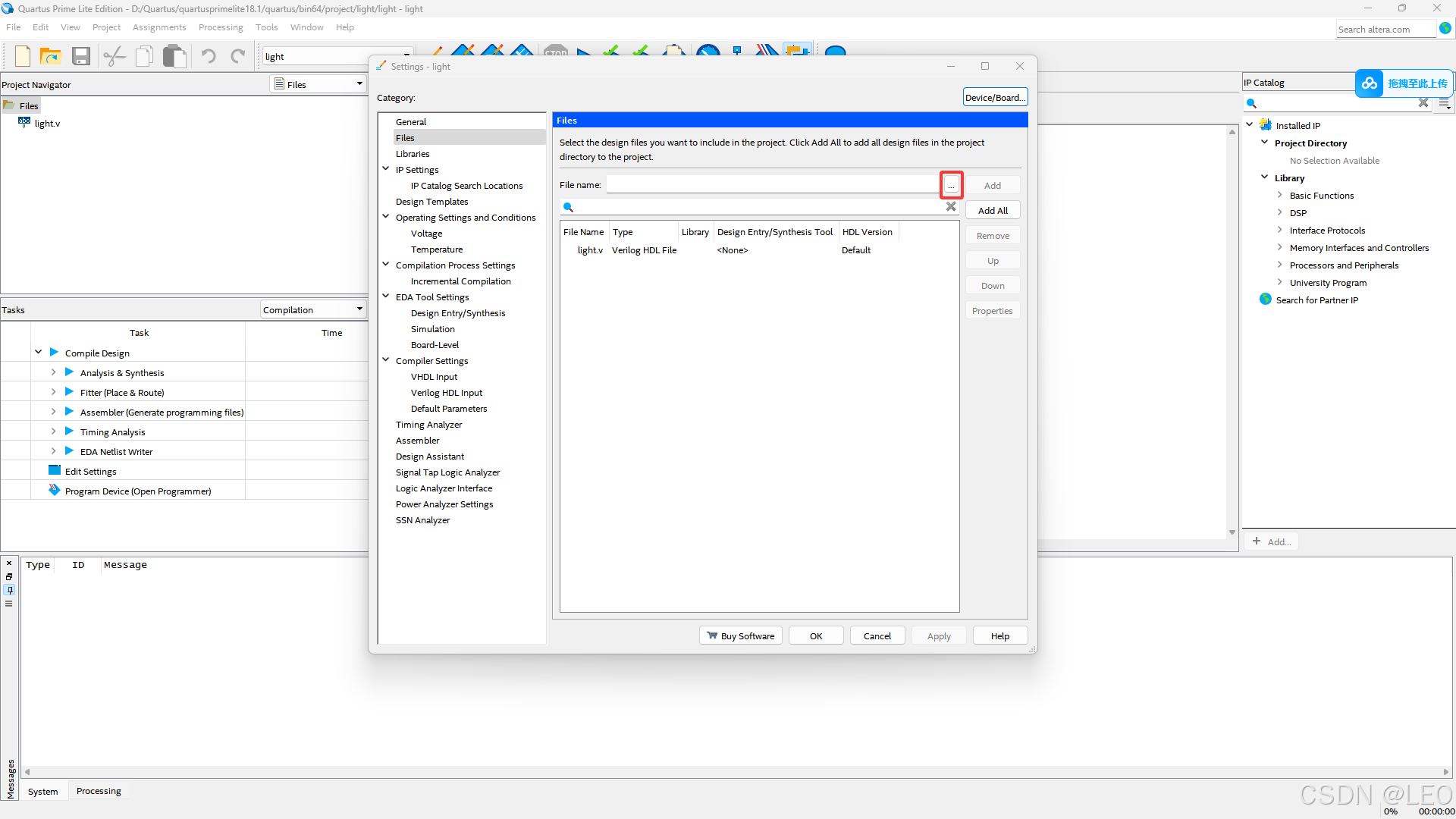This screenshot has height=819, width=1456.
Task: Expand the Analysis & Synthesis task
Action: tap(53, 372)
